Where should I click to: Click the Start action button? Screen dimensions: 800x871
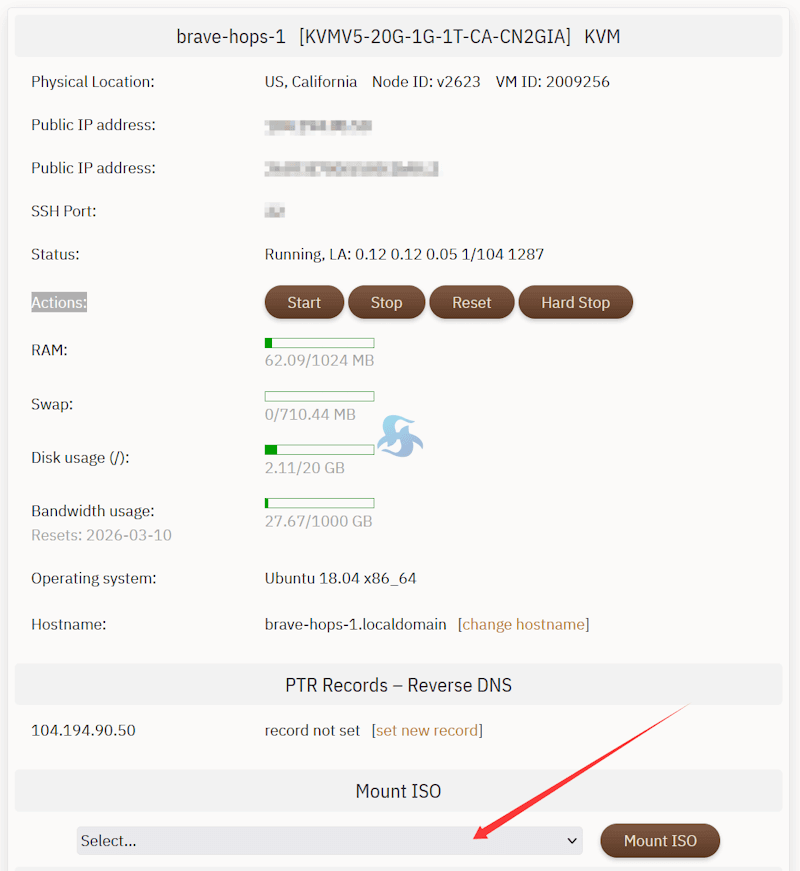304,302
